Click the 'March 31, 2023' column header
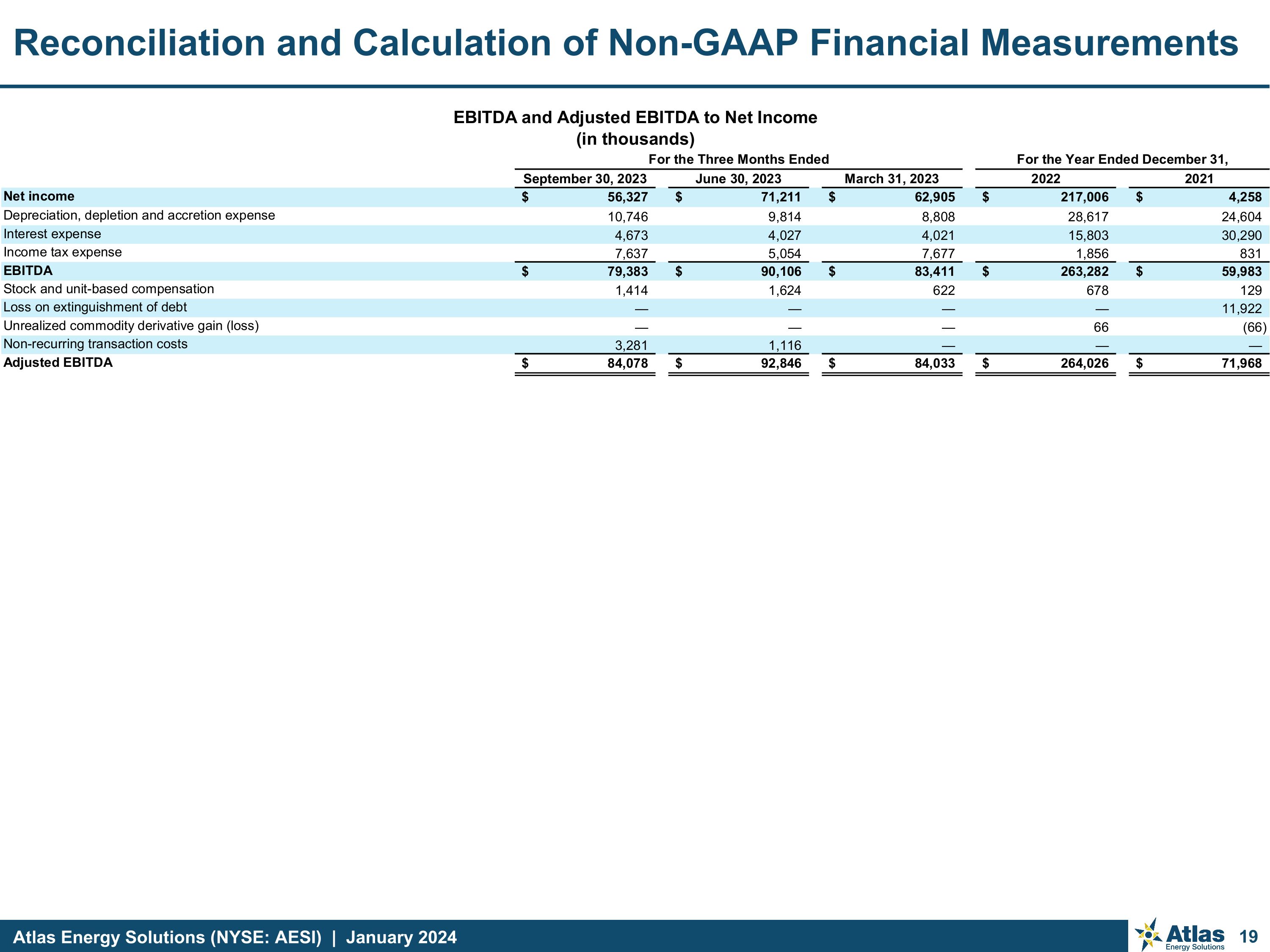Screen dimensions: 1270x952 tap(891, 179)
